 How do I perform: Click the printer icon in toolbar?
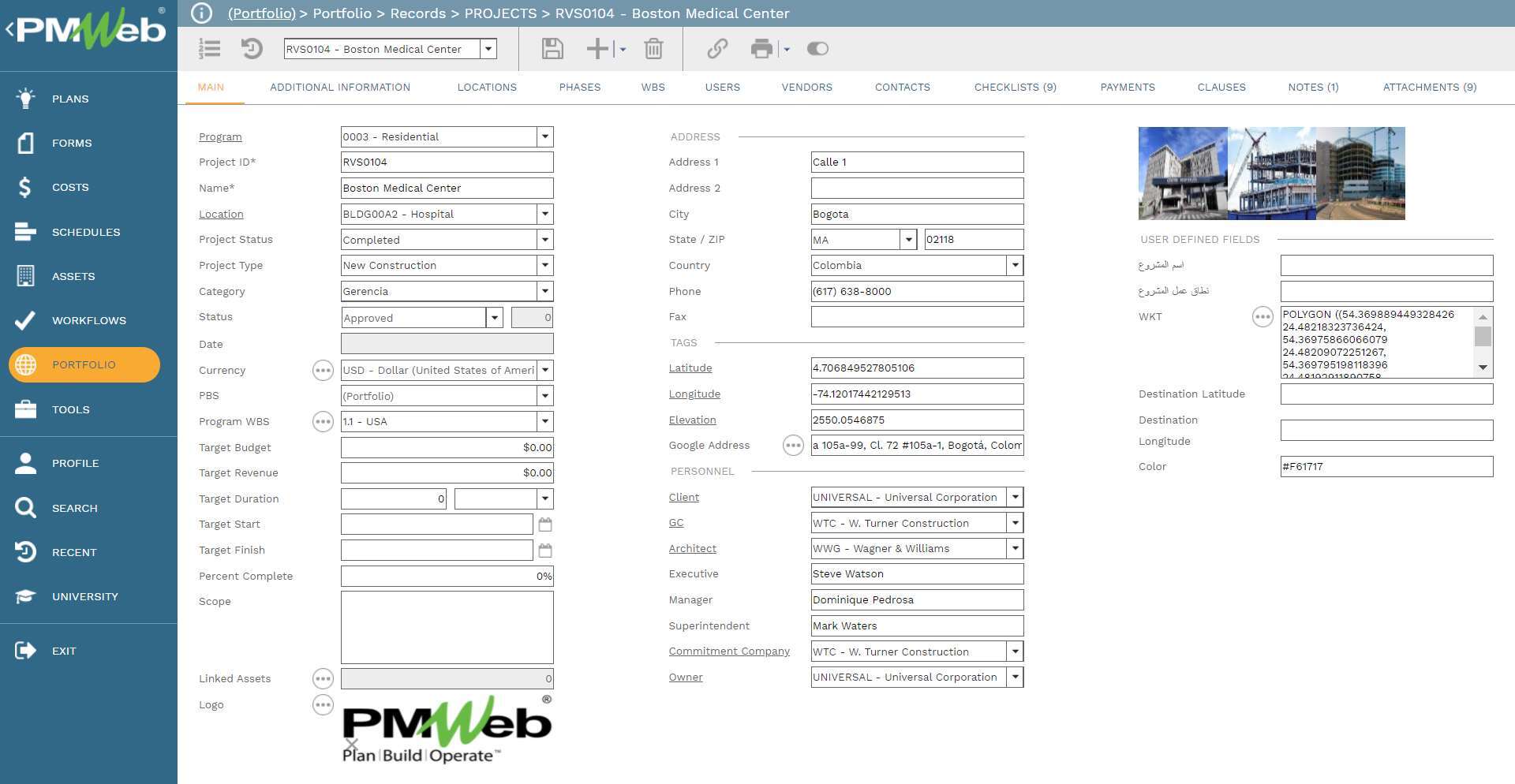(x=761, y=49)
